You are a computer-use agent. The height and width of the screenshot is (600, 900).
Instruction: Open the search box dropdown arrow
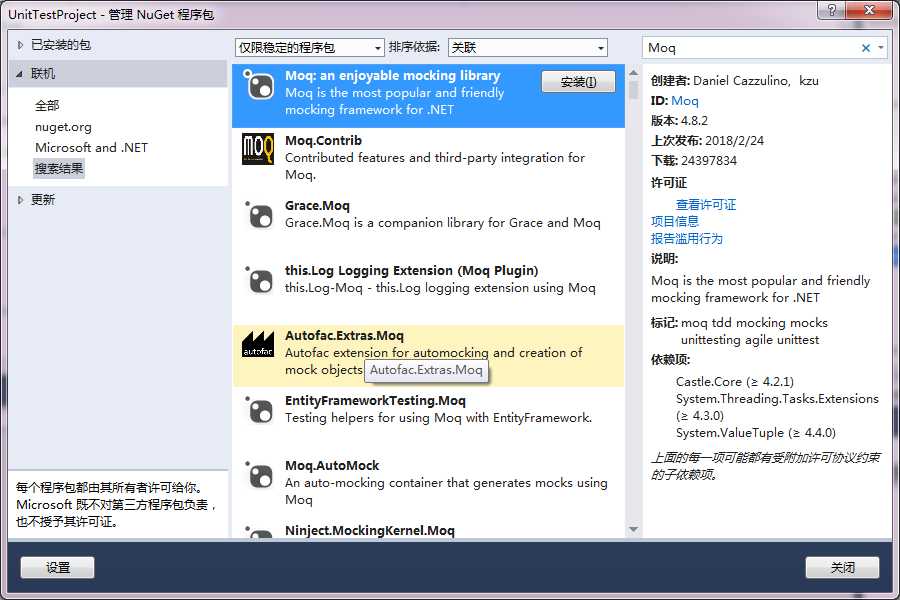point(880,48)
